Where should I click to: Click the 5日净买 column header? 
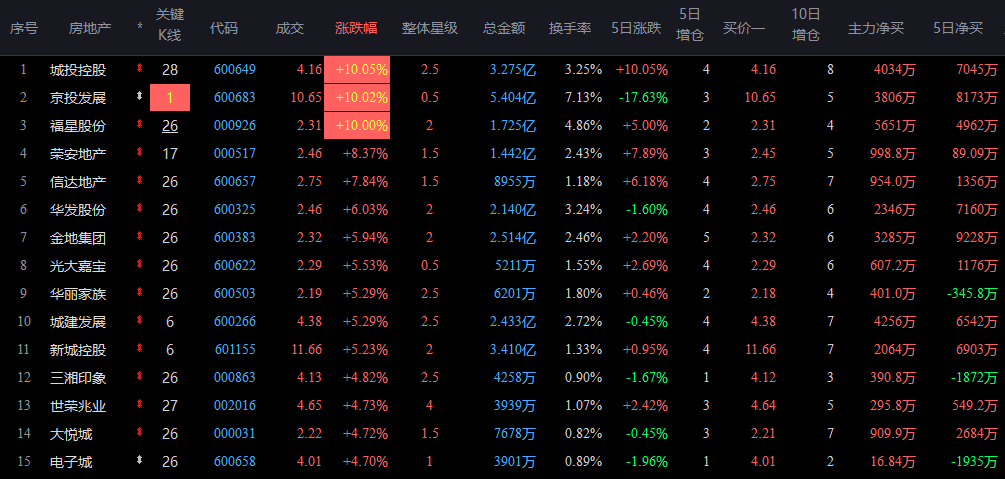[x=958, y=28]
